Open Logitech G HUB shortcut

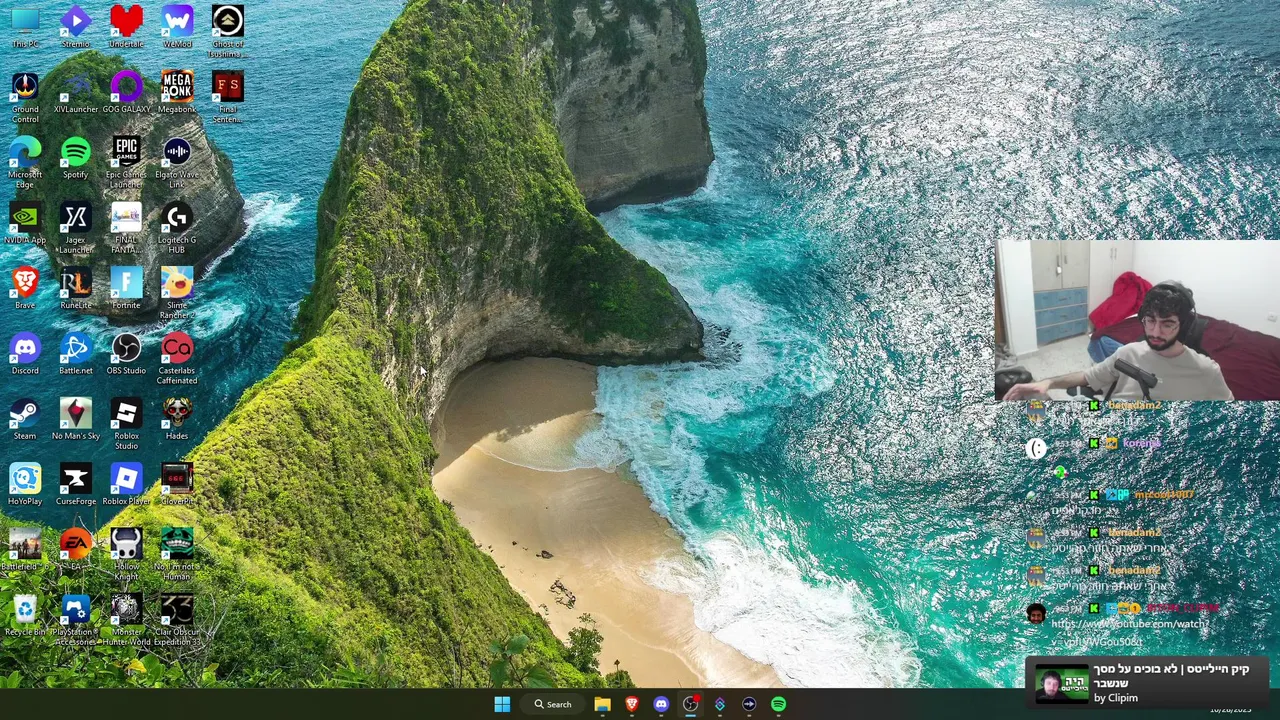coord(177,228)
